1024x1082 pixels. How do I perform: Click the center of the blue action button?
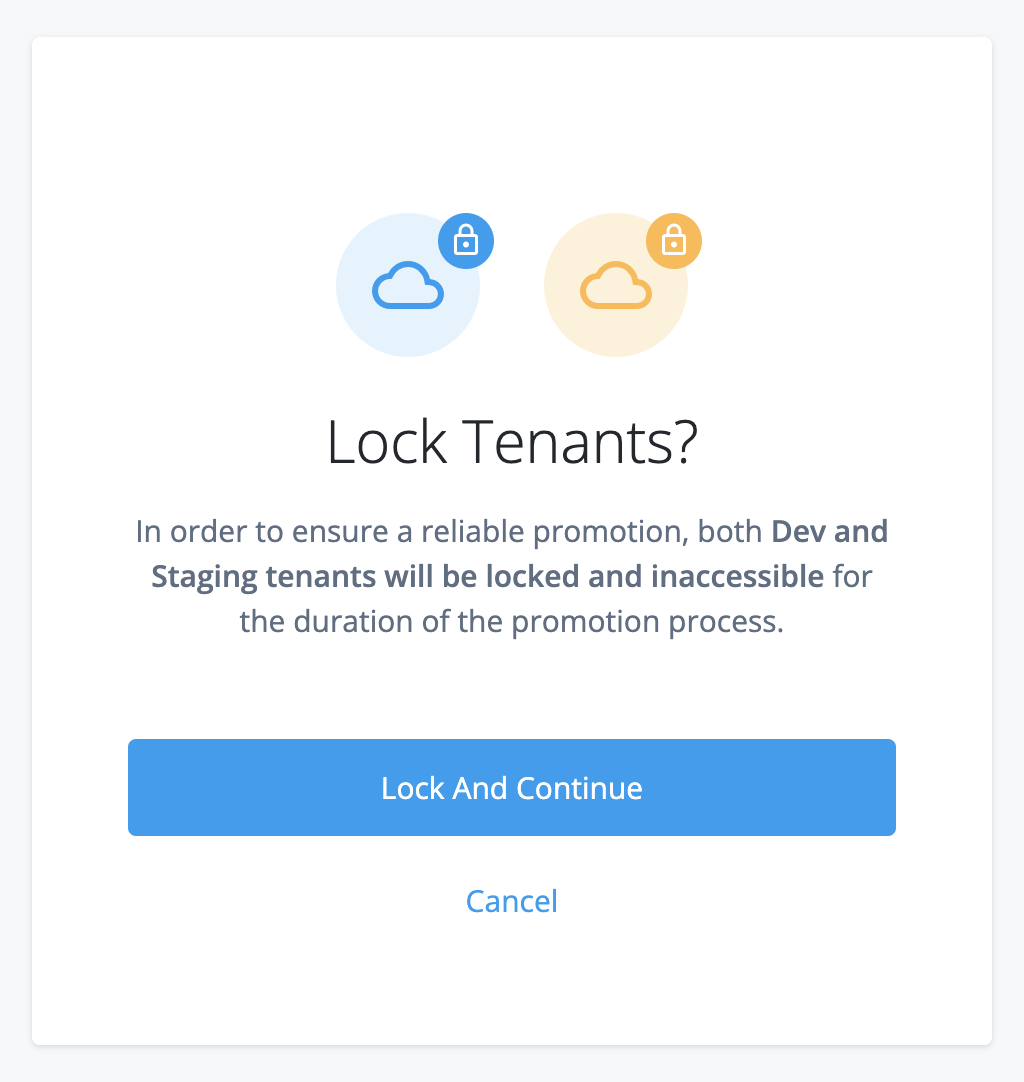point(511,787)
